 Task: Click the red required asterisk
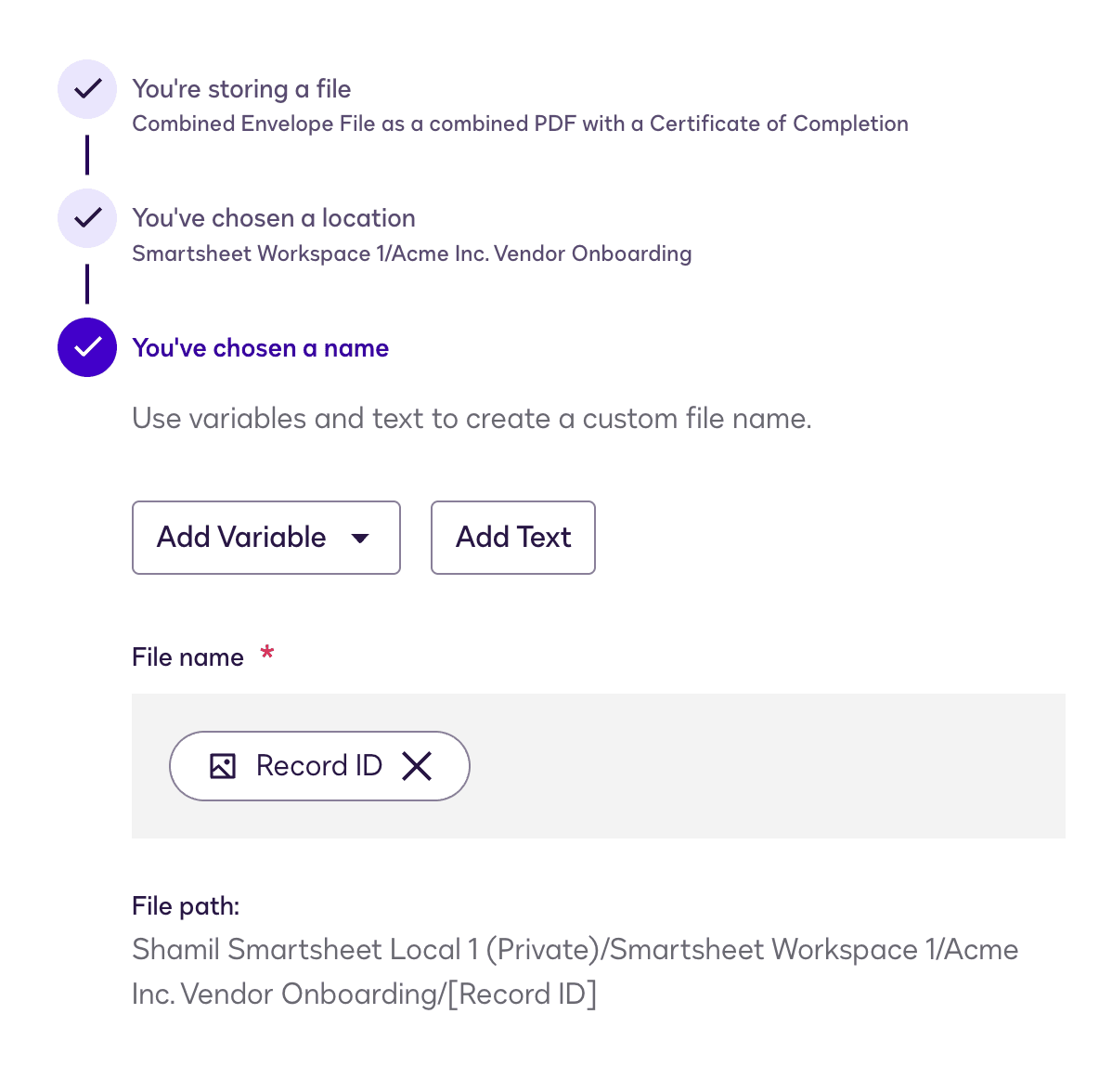(x=267, y=654)
